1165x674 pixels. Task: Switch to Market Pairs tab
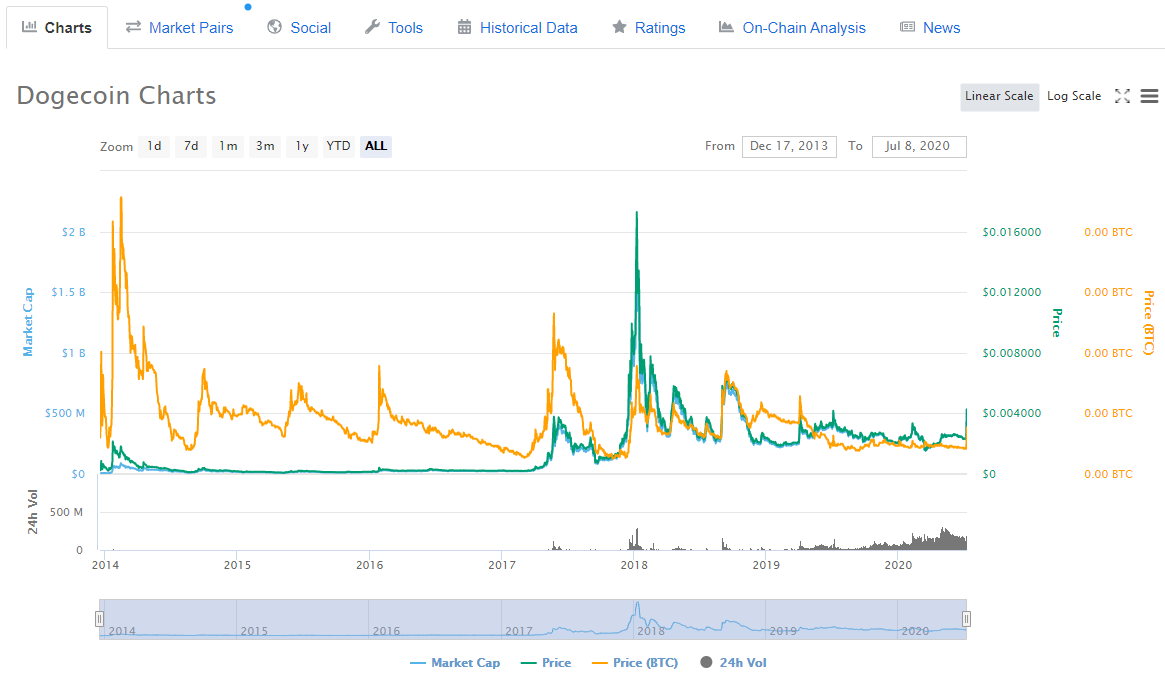179,27
